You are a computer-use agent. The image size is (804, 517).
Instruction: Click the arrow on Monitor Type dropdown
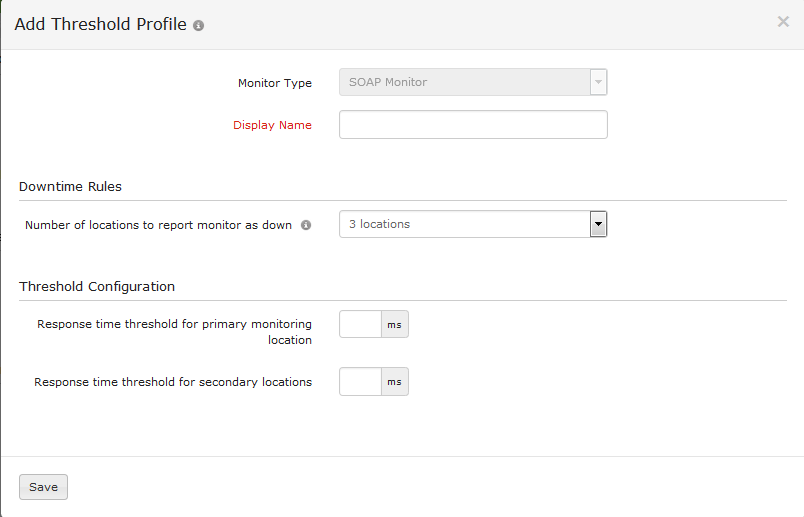(598, 82)
